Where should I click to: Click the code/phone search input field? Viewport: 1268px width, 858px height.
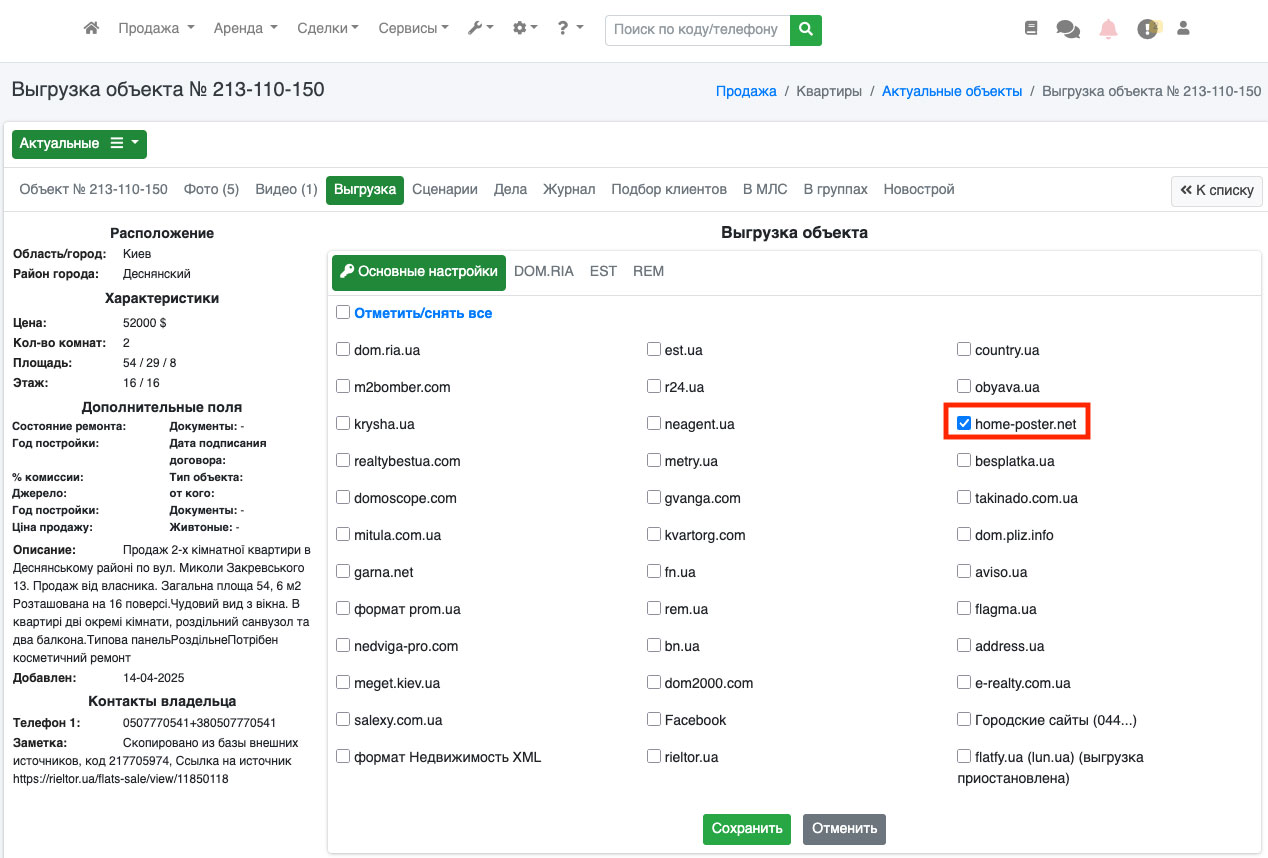pos(696,30)
